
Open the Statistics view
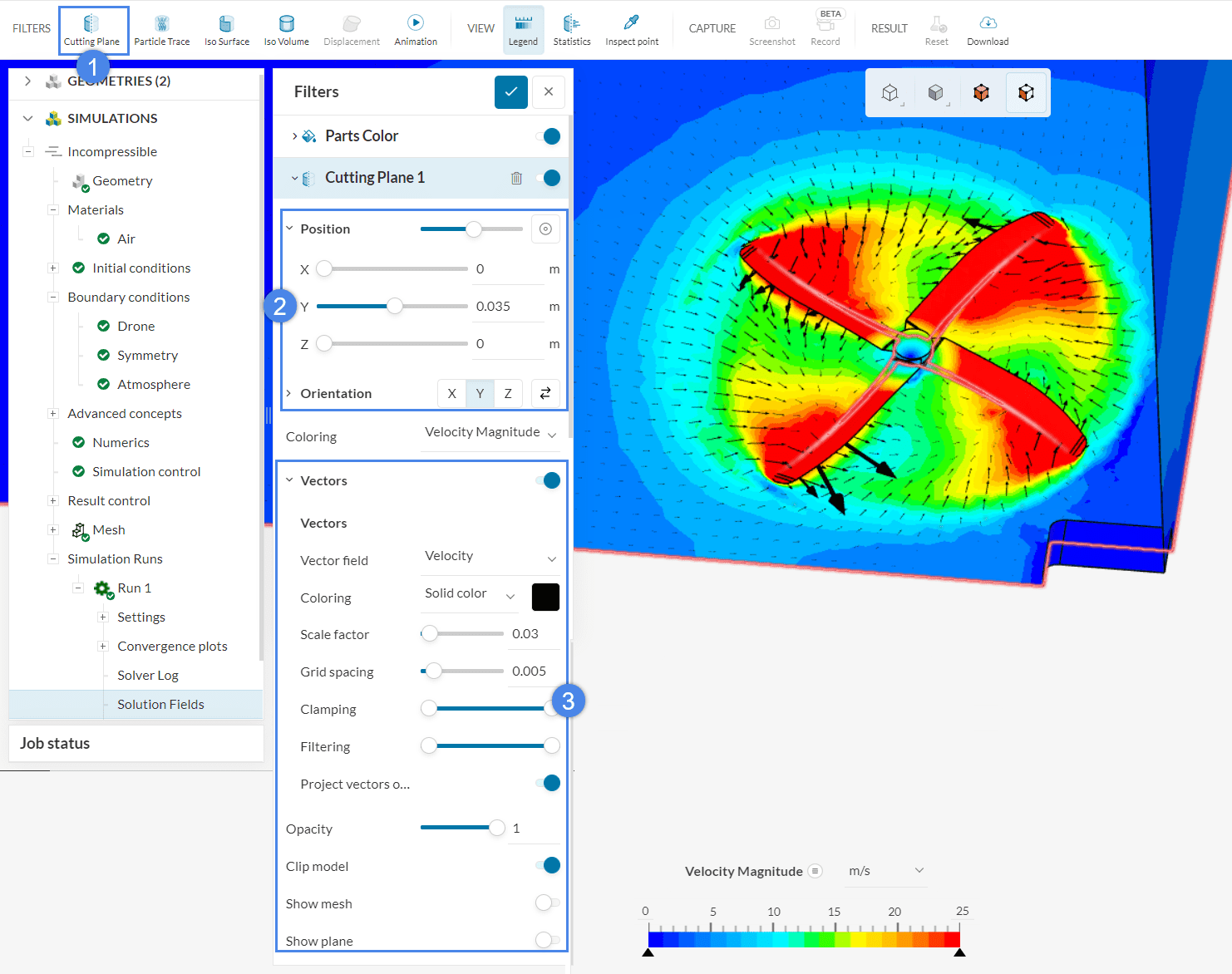[572, 30]
